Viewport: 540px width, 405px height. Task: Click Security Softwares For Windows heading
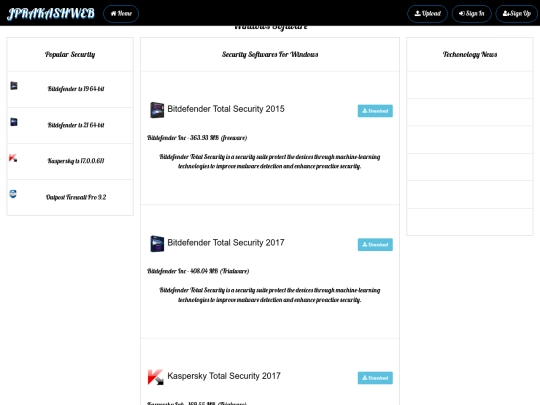click(270, 54)
